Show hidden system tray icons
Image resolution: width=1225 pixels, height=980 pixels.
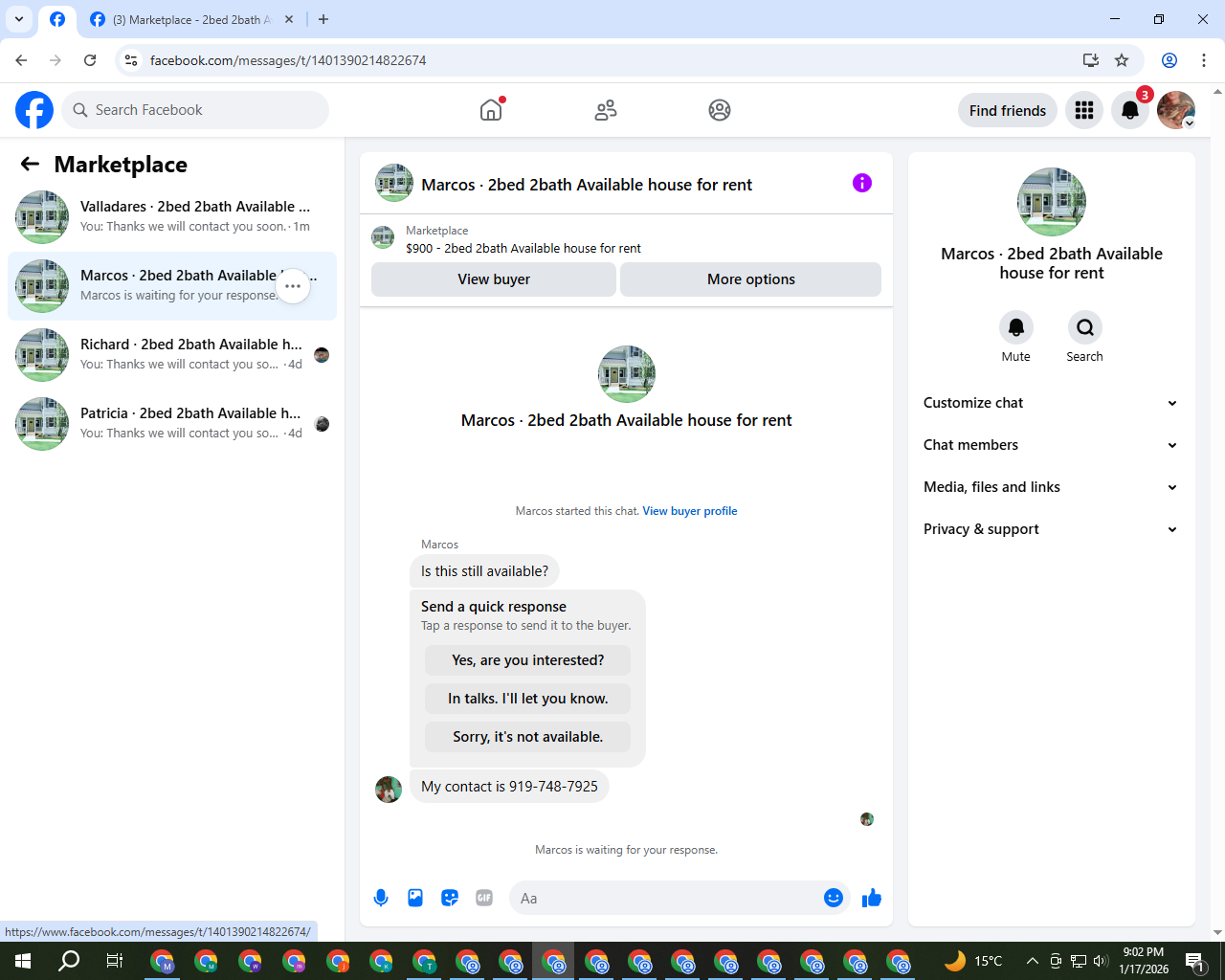click(1032, 961)
